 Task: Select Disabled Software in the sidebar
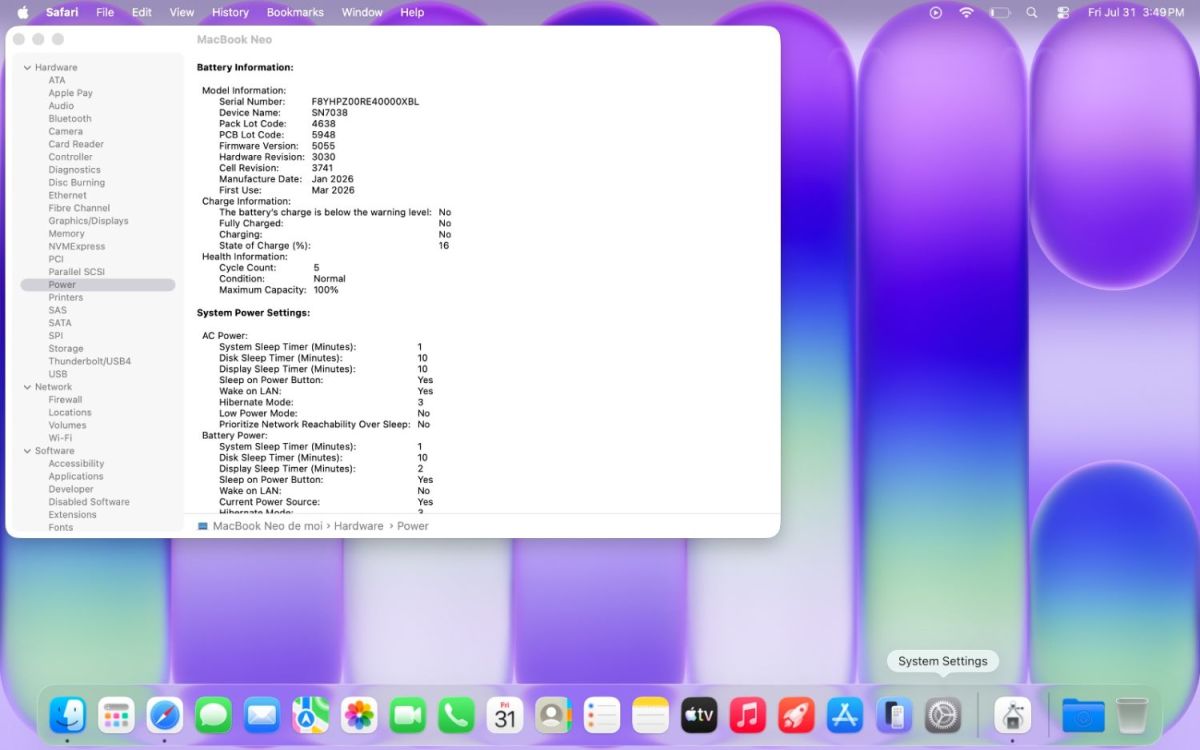89,502
